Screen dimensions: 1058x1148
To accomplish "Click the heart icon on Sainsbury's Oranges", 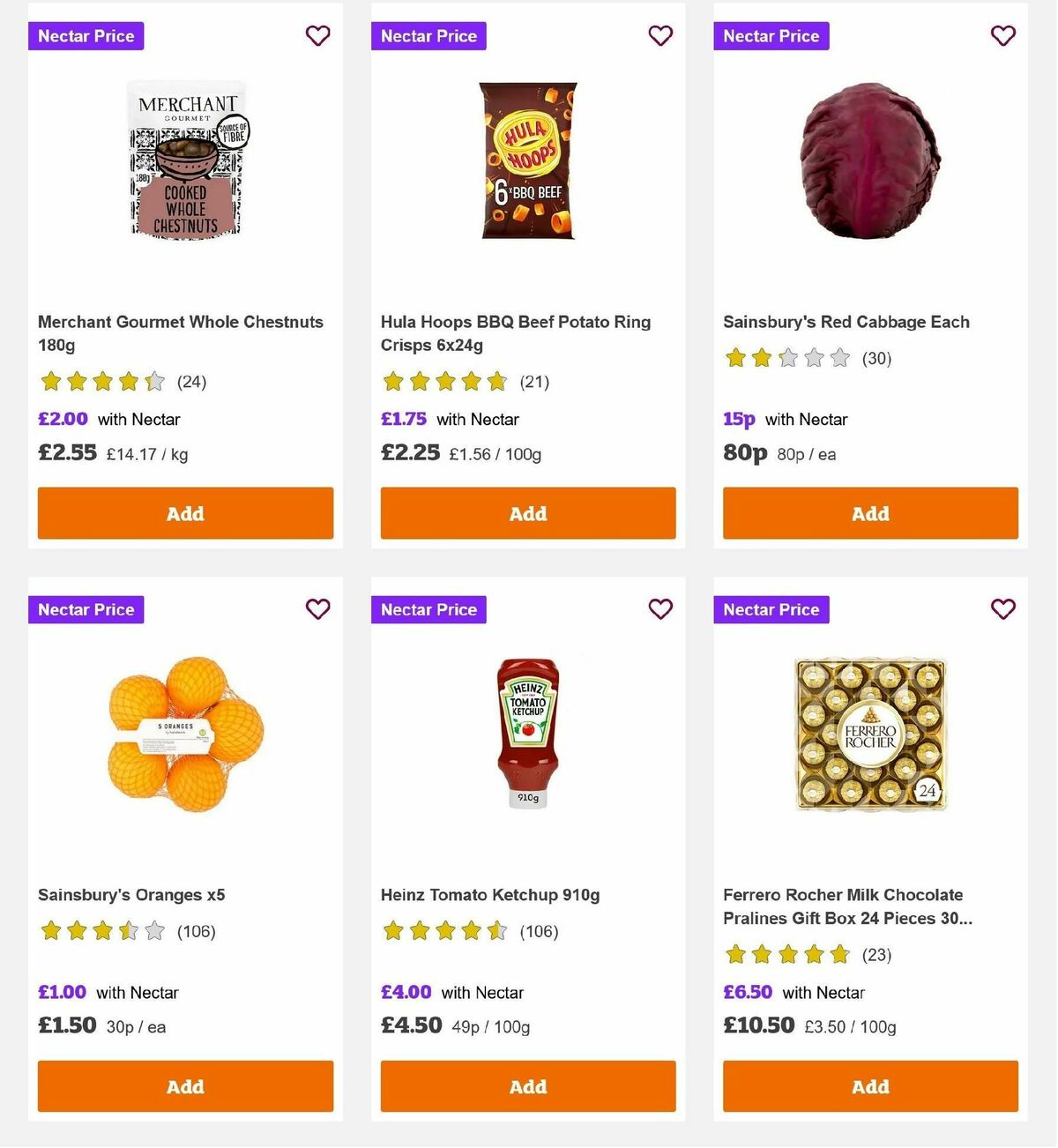I will pos(317,608).
